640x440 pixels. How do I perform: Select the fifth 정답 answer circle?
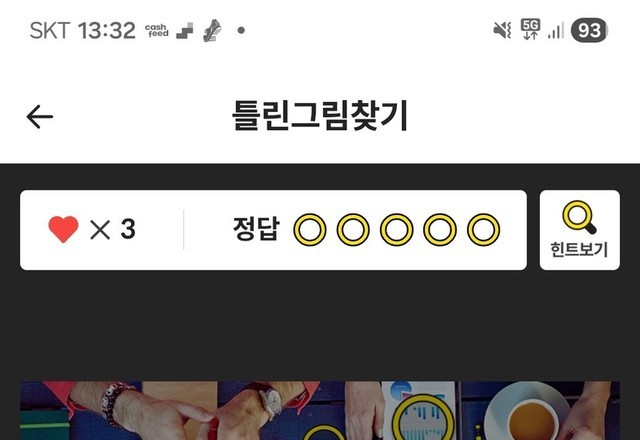pyautogui.click(x=483, y=230)
